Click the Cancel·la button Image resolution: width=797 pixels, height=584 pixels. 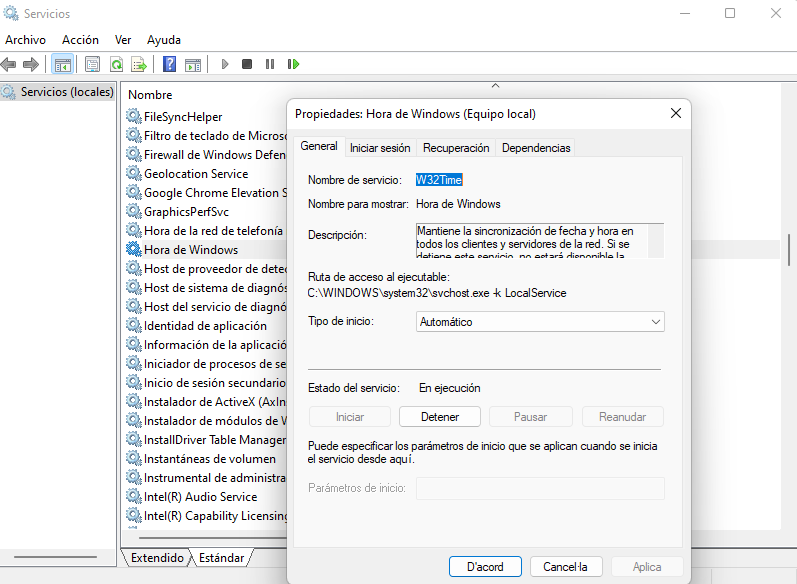coord(565,567)
